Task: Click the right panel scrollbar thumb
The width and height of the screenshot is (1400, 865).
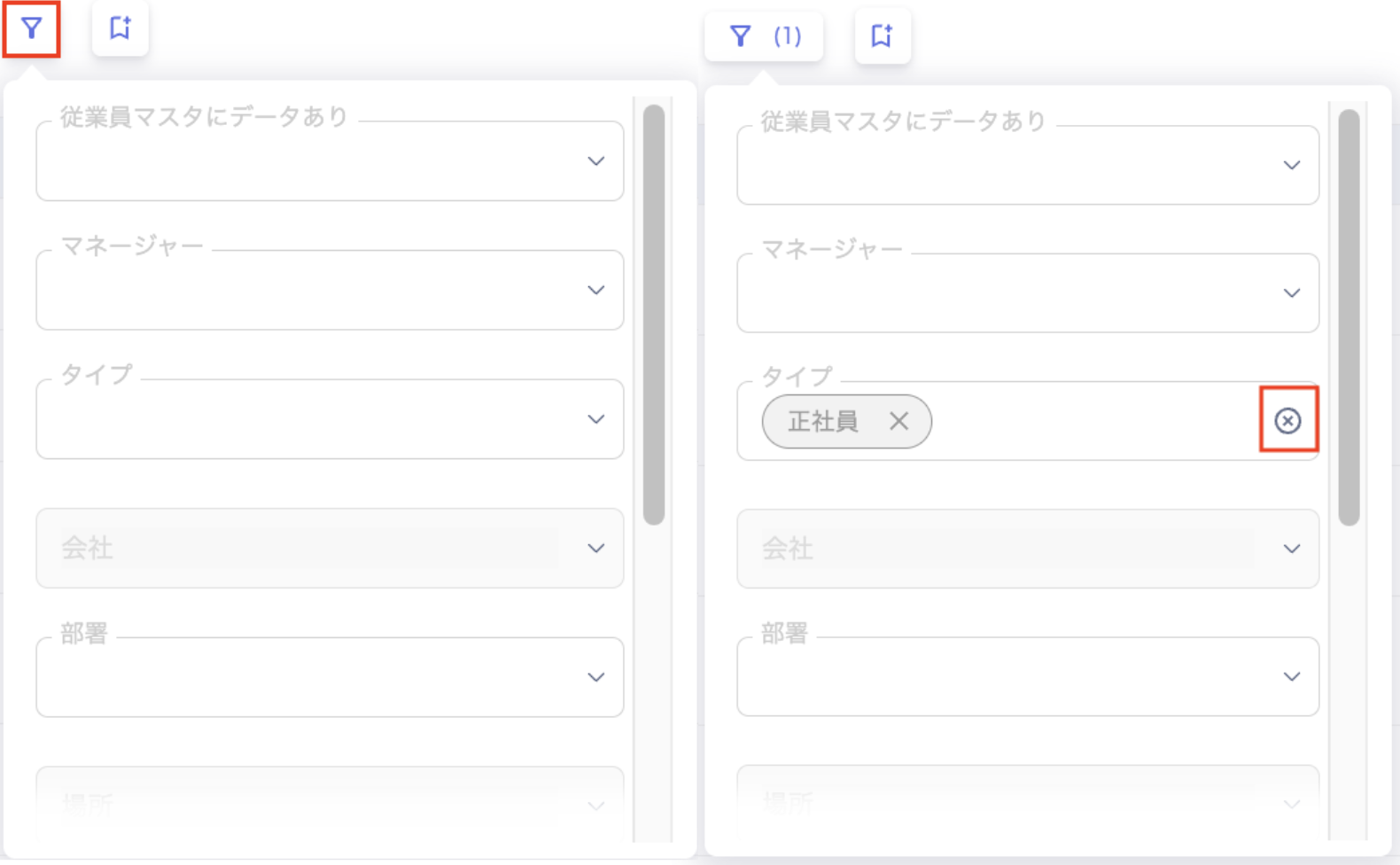Action: coord(1349,317)
